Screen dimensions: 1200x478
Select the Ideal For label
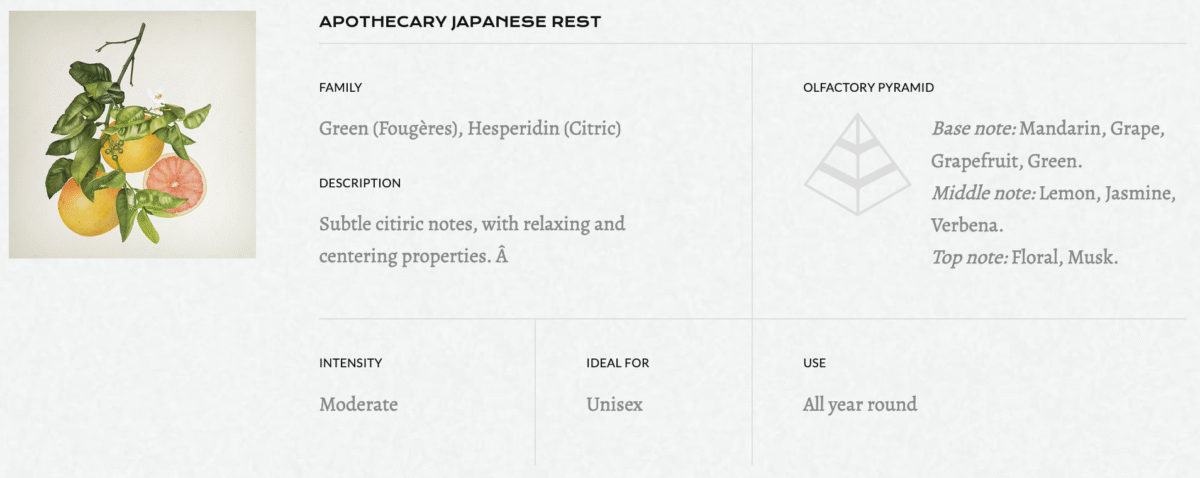point(617,363)
